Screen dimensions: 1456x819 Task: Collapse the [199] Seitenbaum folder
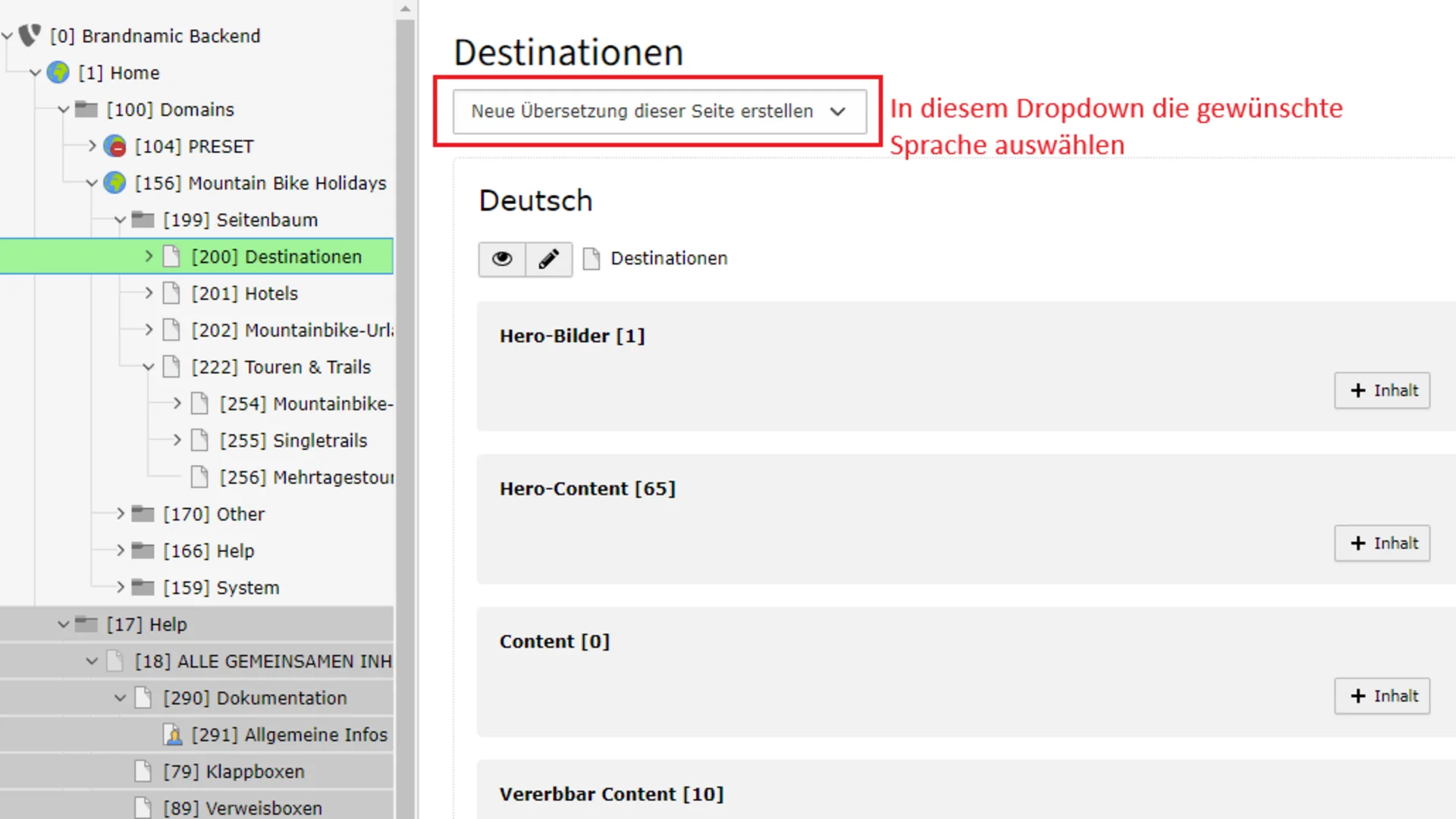(x=120, y=220)
